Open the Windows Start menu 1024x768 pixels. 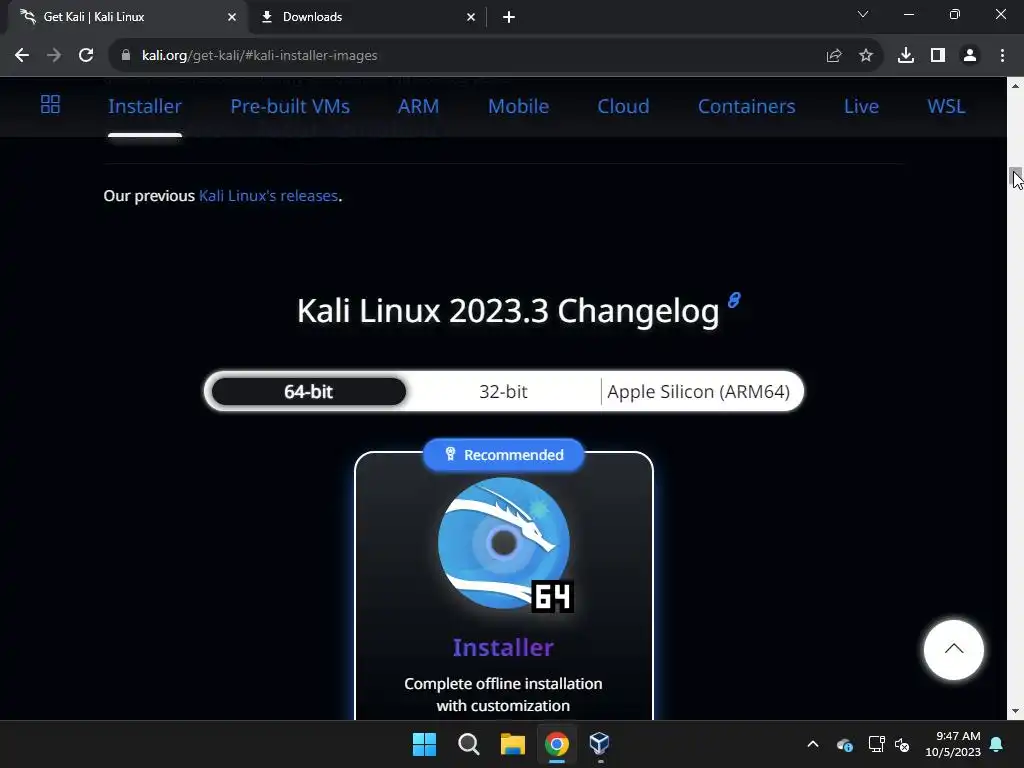[424, 744]
